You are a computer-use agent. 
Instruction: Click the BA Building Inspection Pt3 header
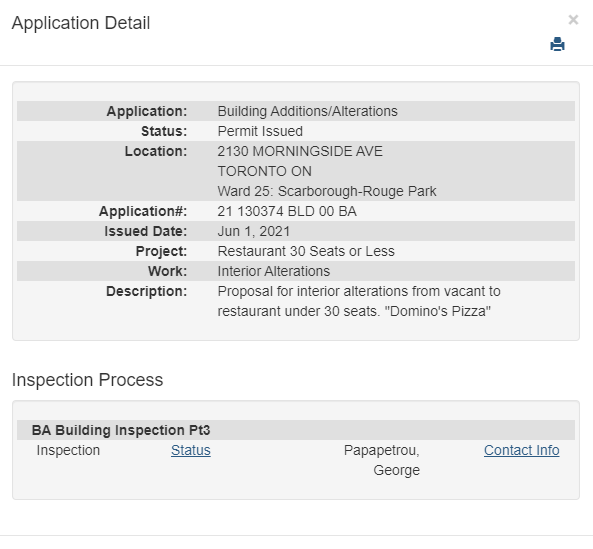tap(121, 430)
